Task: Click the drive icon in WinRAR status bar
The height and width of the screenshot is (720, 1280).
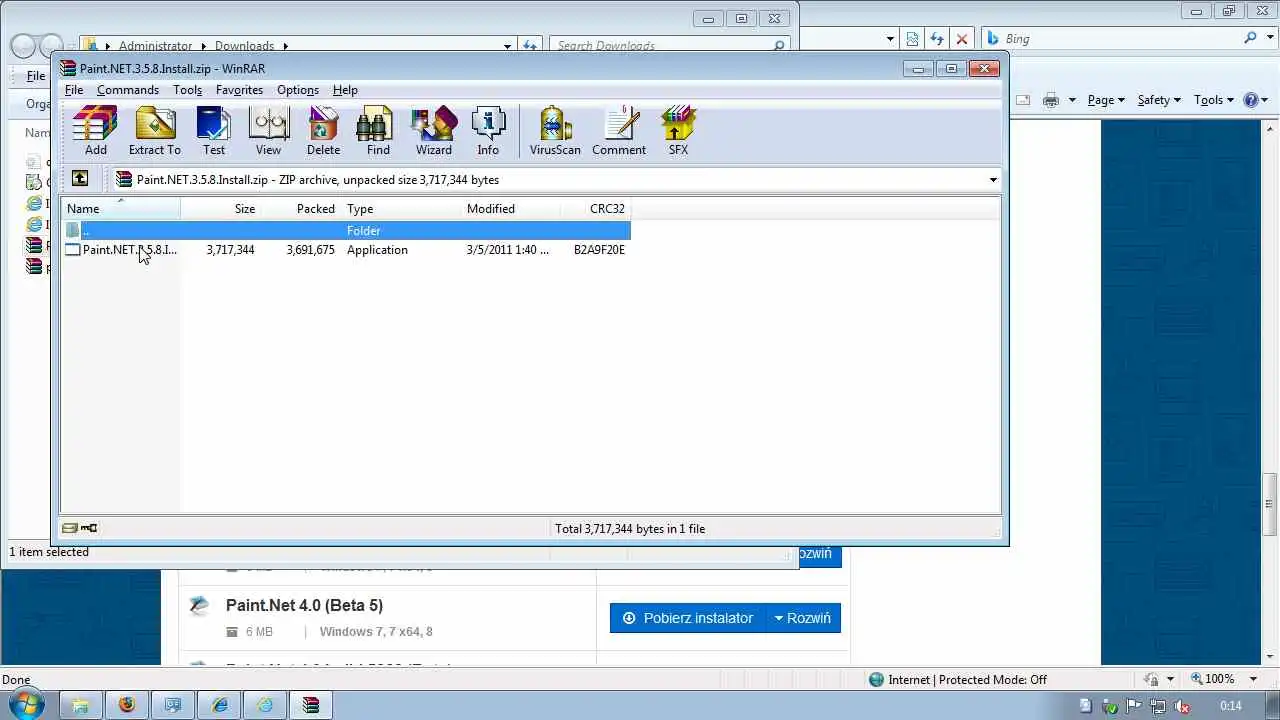Action: [x=70, y=528]
